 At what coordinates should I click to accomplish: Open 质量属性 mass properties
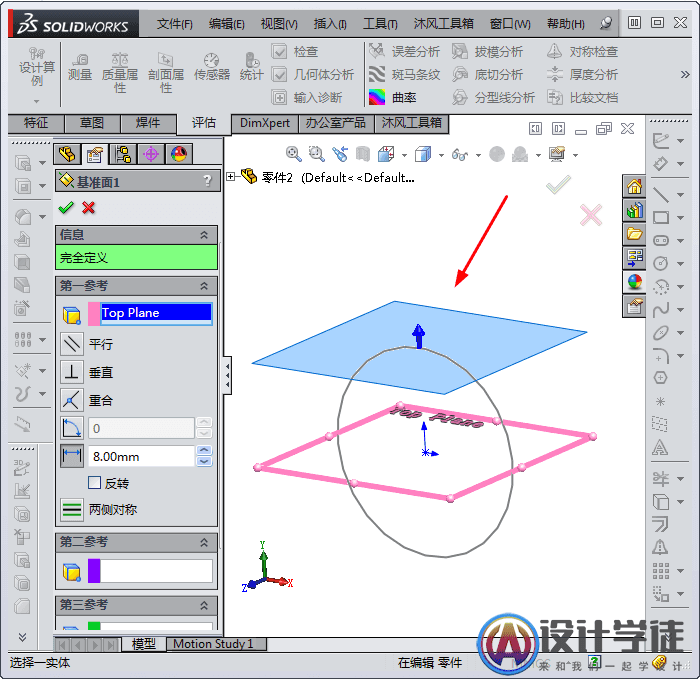pos(120,72)
